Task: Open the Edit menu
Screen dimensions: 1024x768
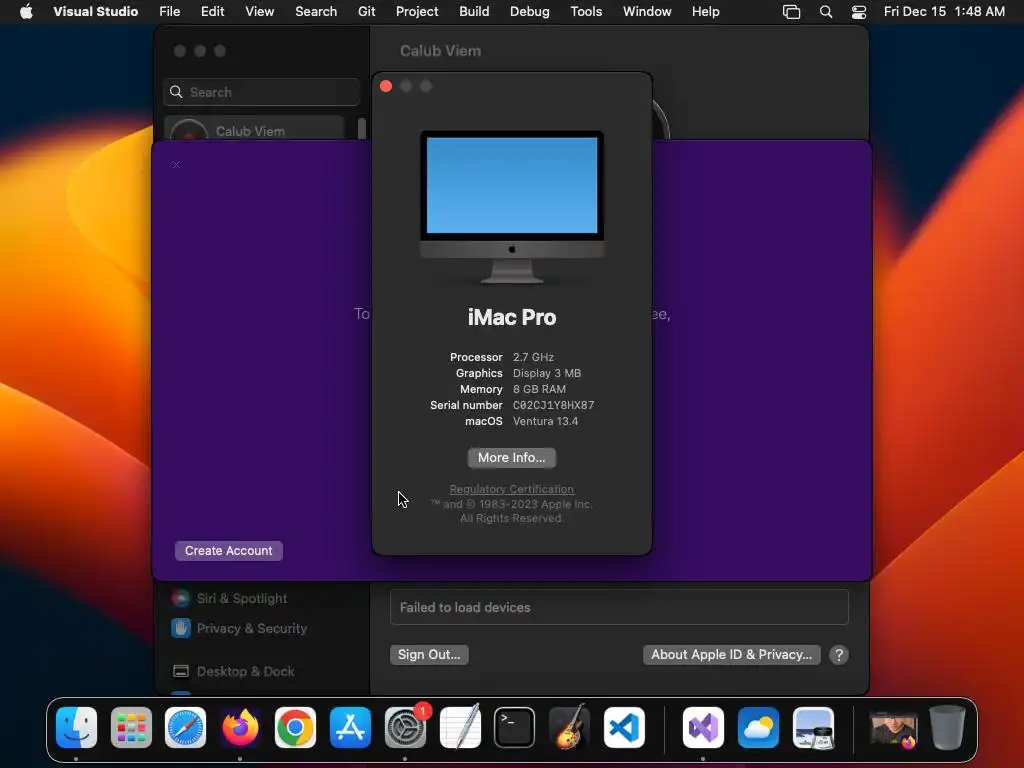Action: coord(212,12)
